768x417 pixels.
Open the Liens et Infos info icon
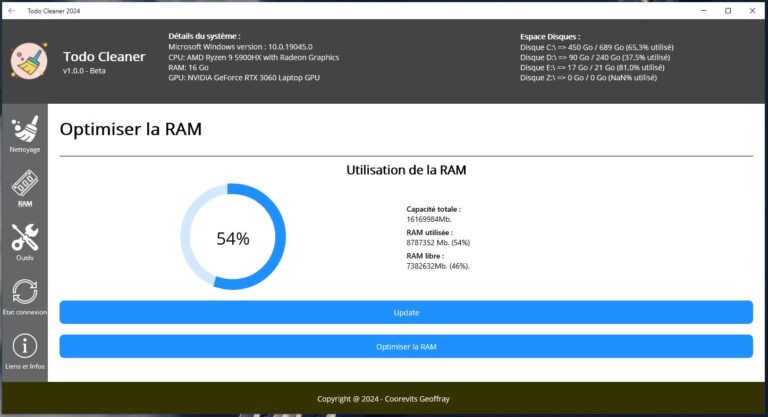tap(25, 346)
